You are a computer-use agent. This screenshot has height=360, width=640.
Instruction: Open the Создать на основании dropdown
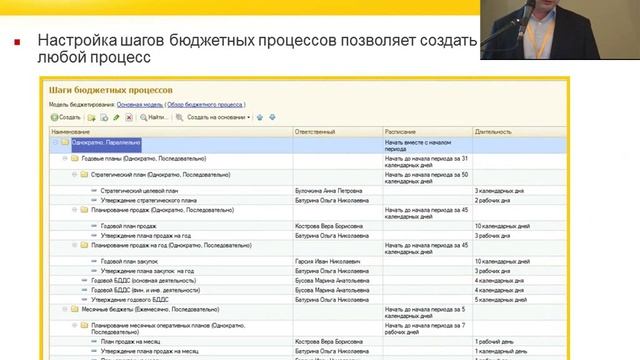[218, 118]
